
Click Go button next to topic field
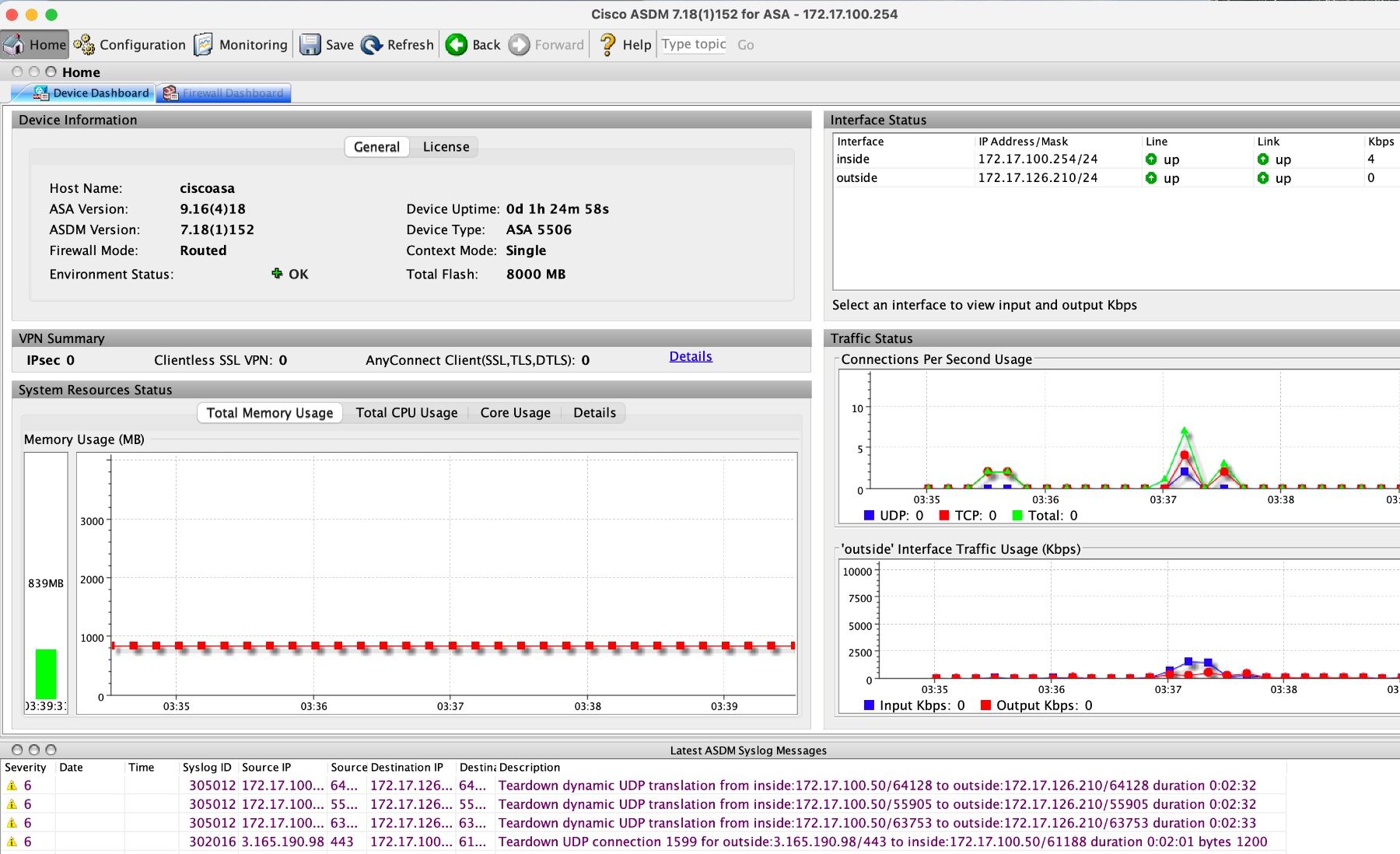(745, 45)
